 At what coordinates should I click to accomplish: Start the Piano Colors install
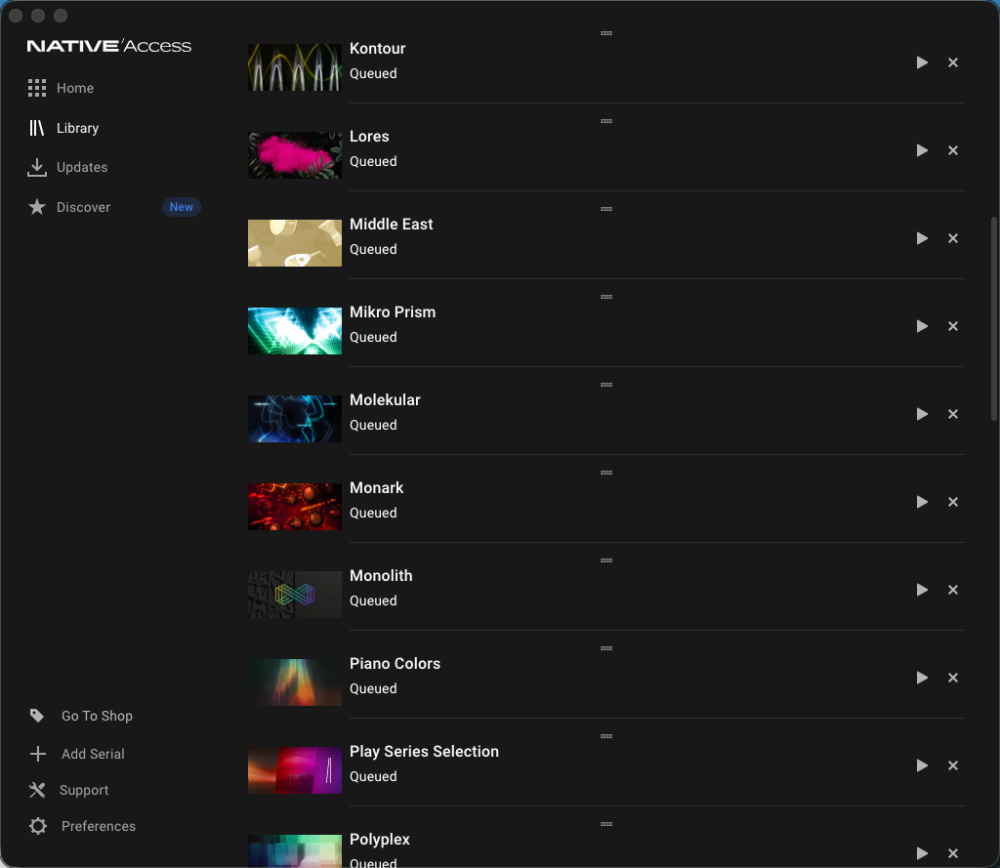pos(922,678)
